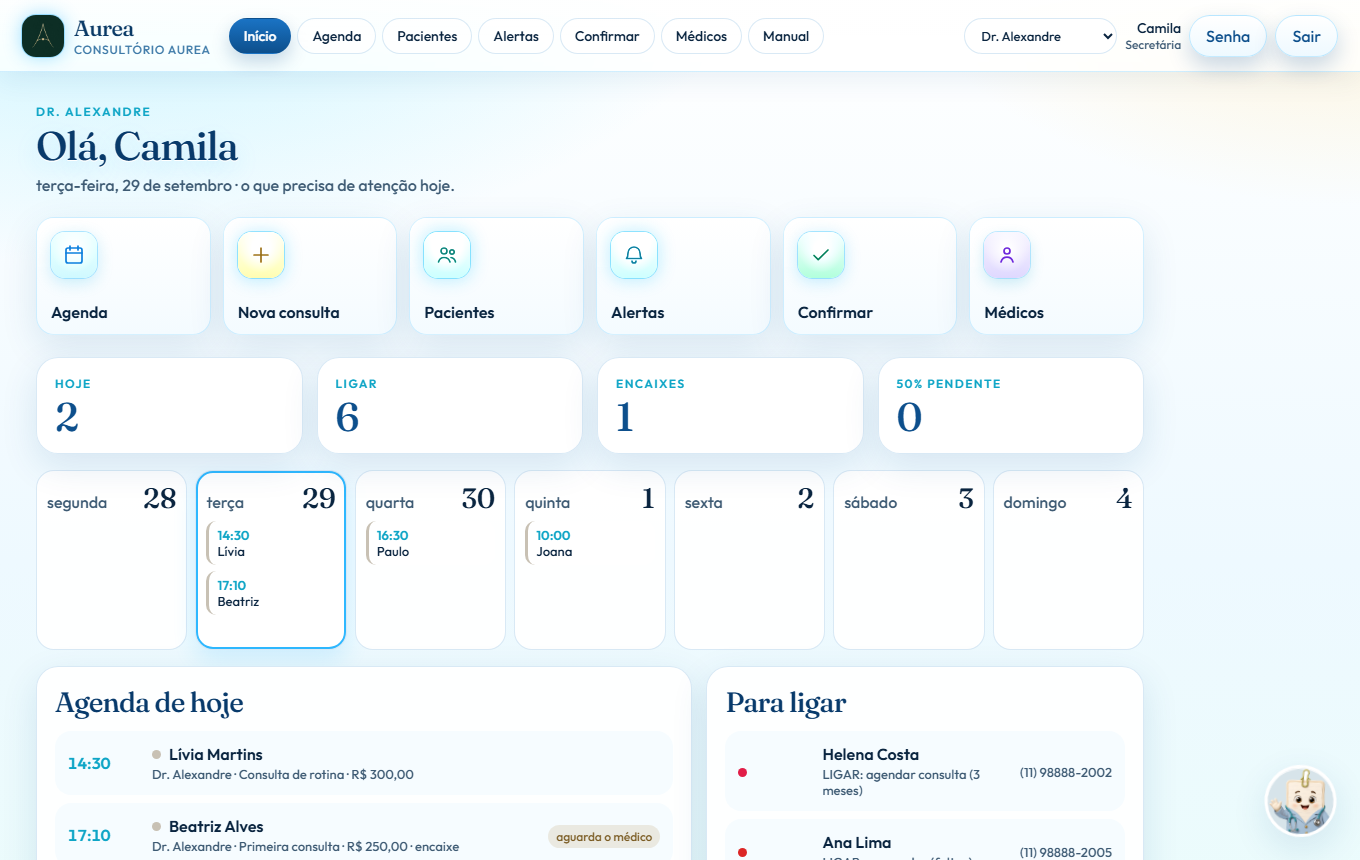
Task: Click the Nova consulta plus icon
Action: click(261, 255)
